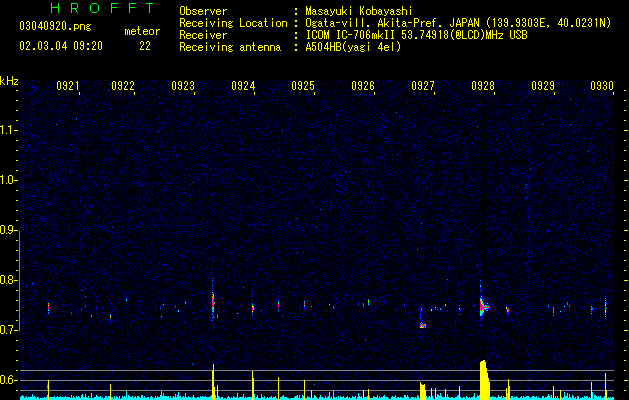Click the Receiving antenna label
Image resolution: width=629 pixels, height=400 pixels.
[230, 47]
